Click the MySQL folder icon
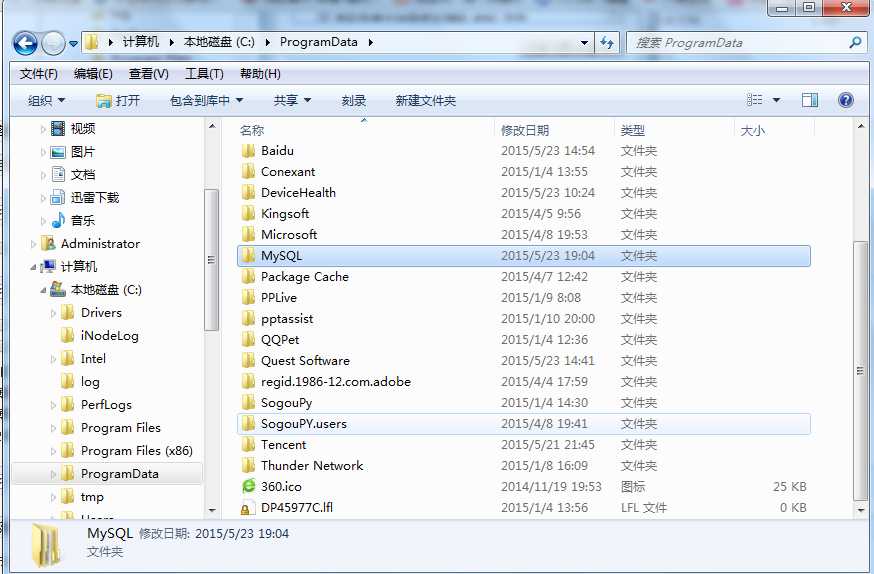The width and height of the screenshot is (874, 574). pos(249,256)
